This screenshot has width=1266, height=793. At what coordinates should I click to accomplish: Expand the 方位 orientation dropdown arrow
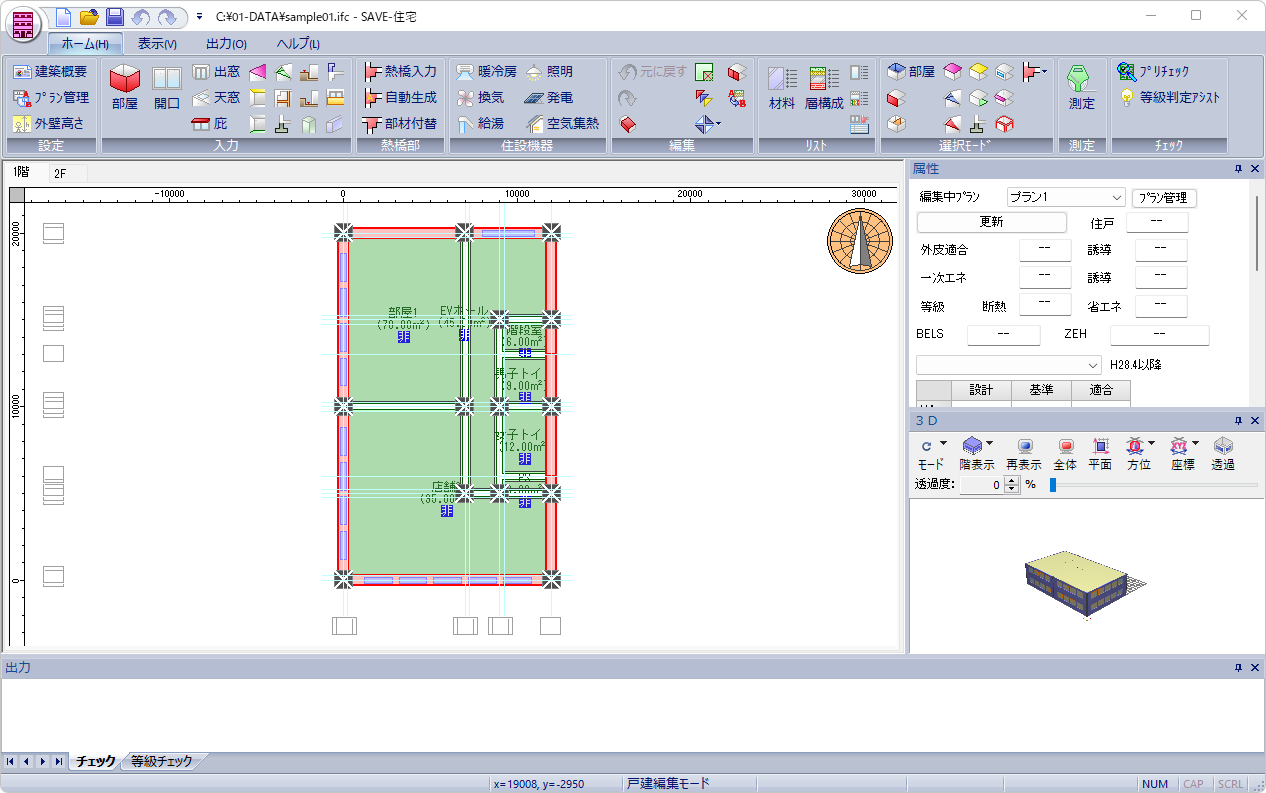pos(1153,444)
